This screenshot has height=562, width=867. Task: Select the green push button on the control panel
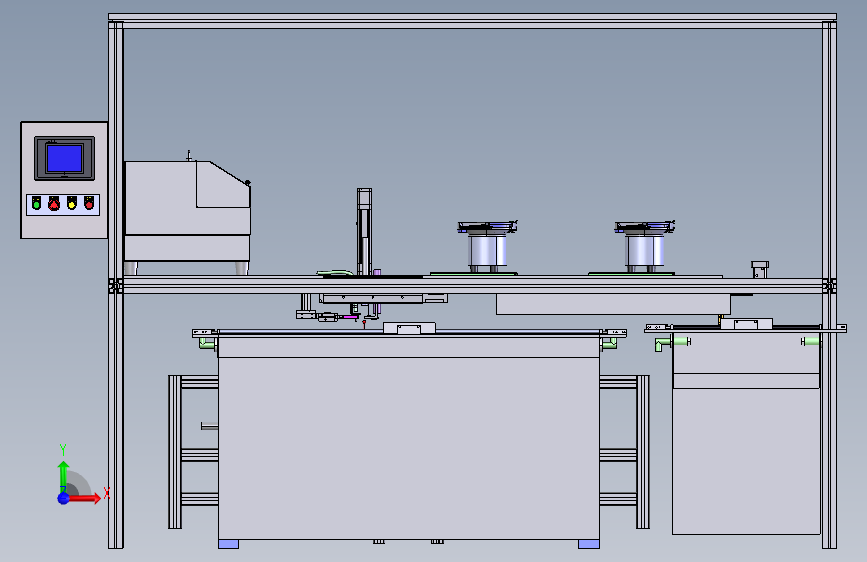36,204
